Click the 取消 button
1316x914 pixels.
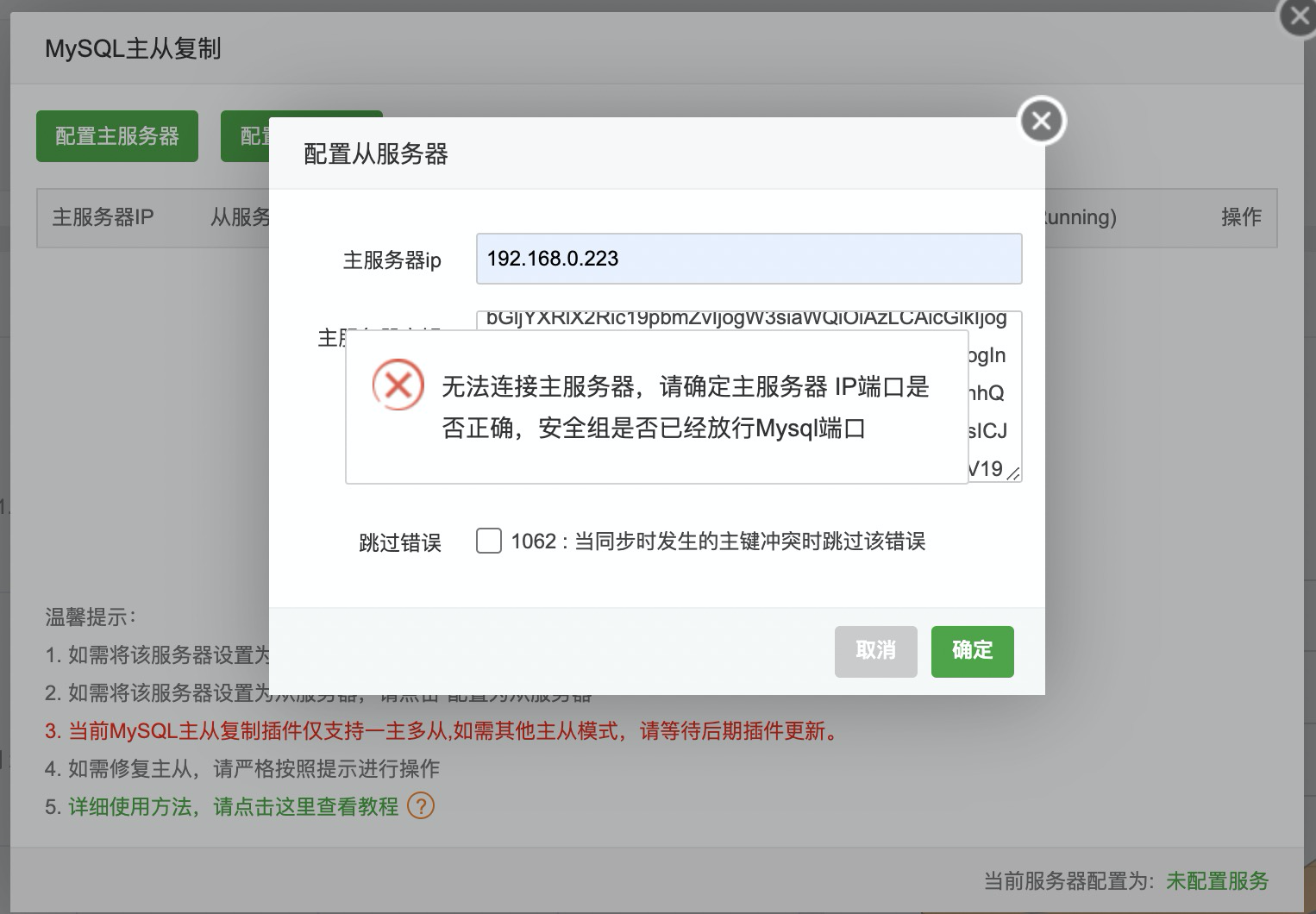click(x=876, y=651)
